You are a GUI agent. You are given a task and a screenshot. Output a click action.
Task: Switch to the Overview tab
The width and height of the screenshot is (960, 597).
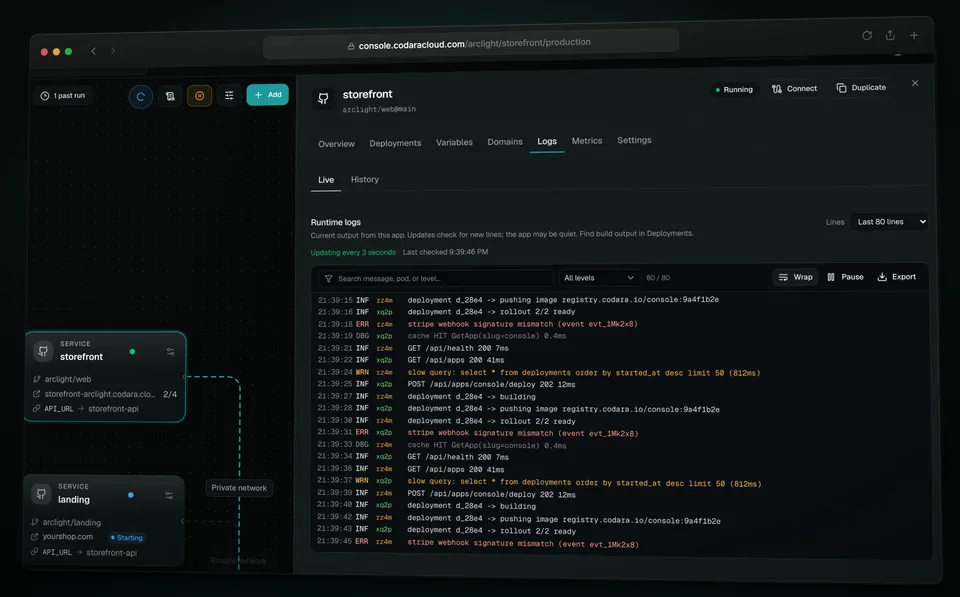coord(336,144)
